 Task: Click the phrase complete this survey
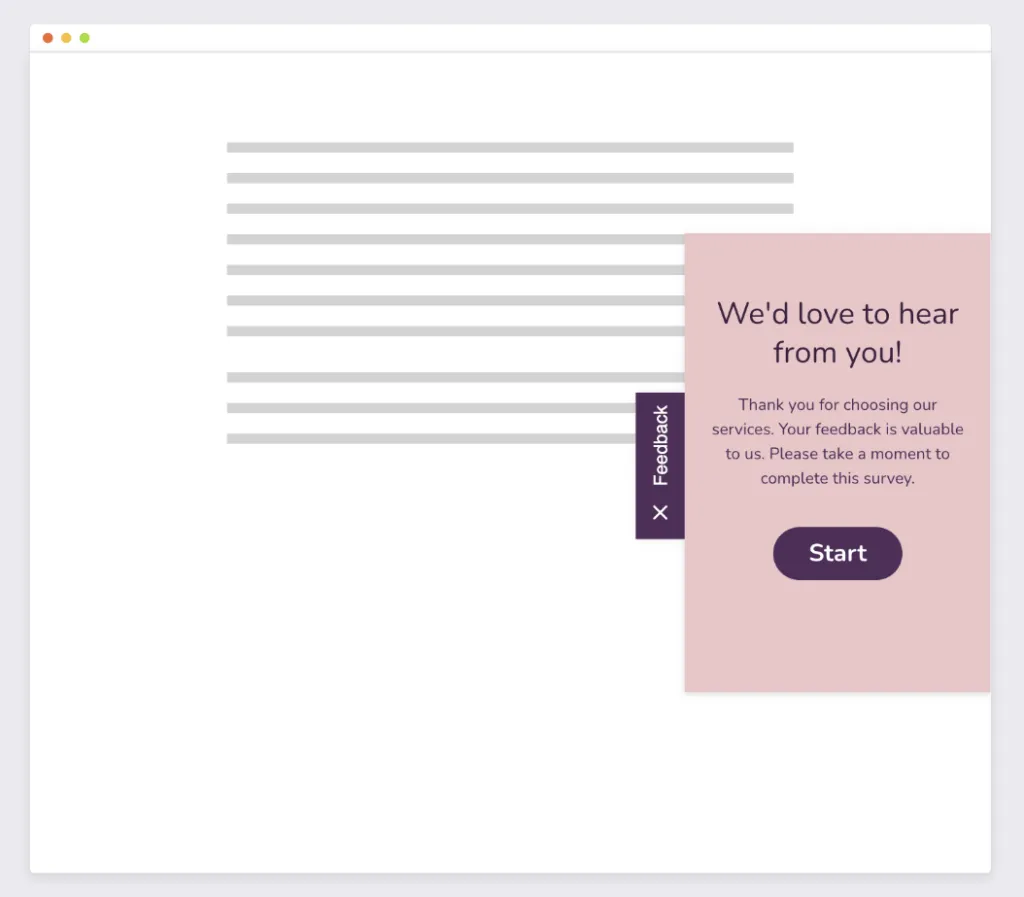point(836,478)
